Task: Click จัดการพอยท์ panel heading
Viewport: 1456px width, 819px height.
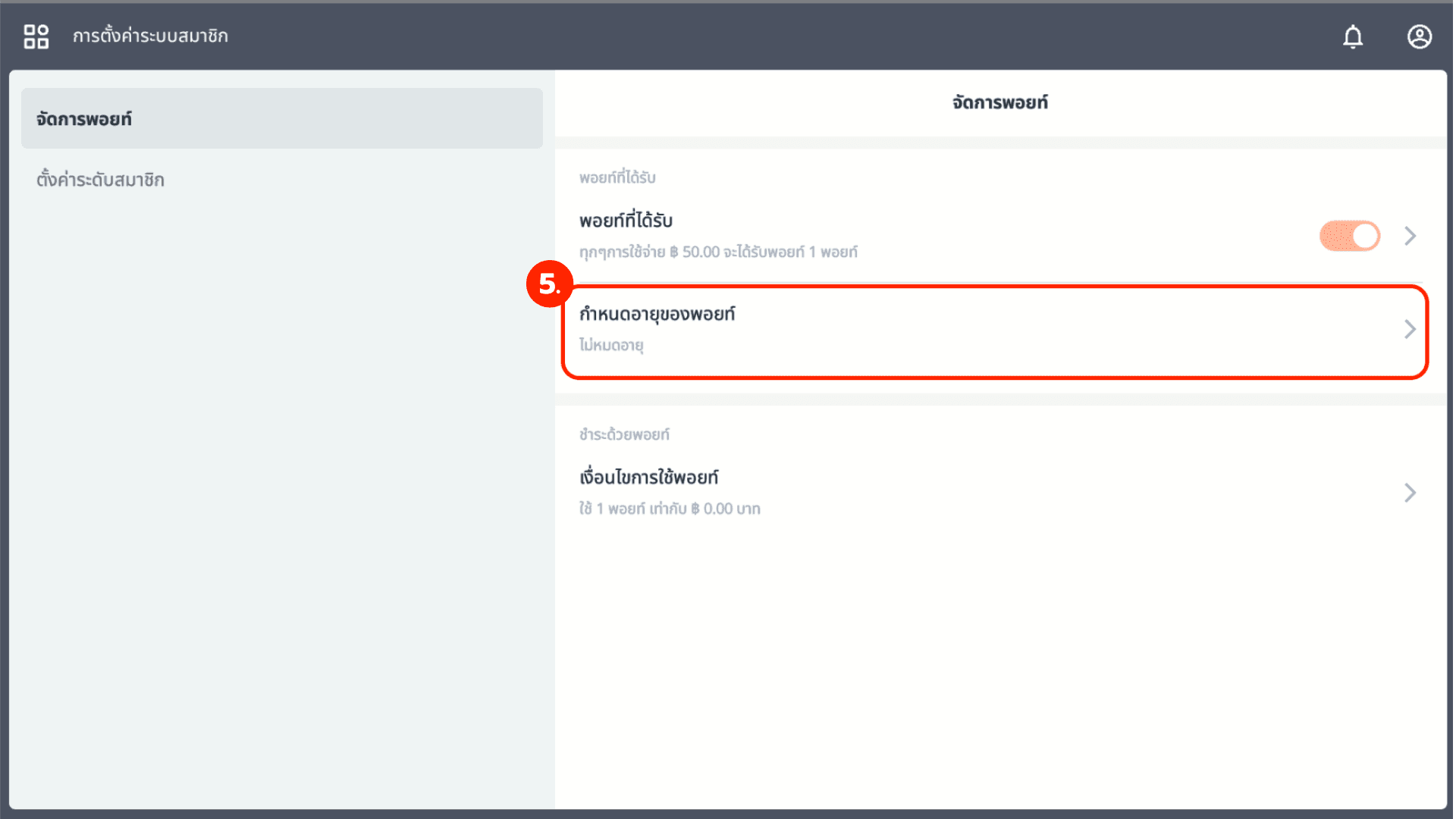Action: [x=999, y=102]
